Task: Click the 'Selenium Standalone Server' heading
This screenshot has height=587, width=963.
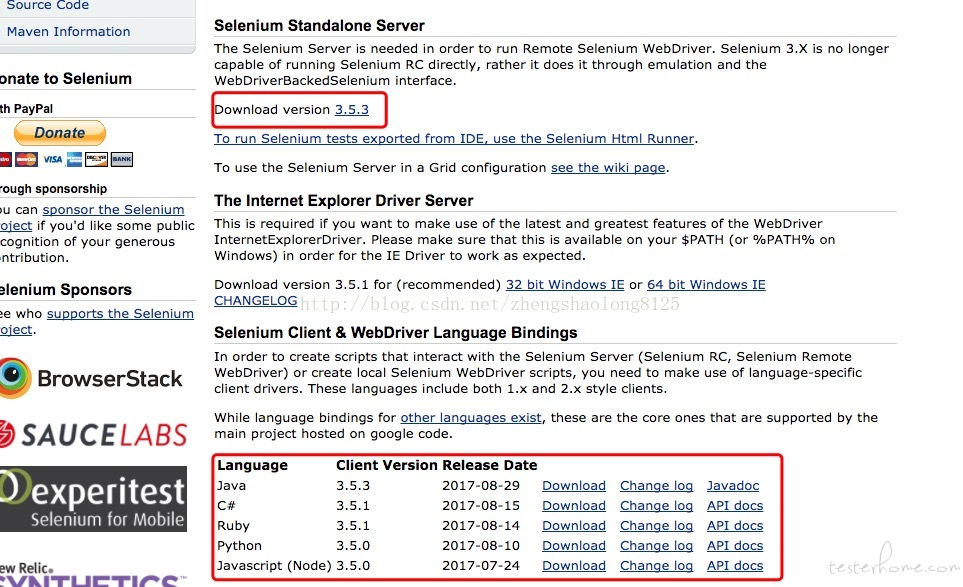Action: 319,26
